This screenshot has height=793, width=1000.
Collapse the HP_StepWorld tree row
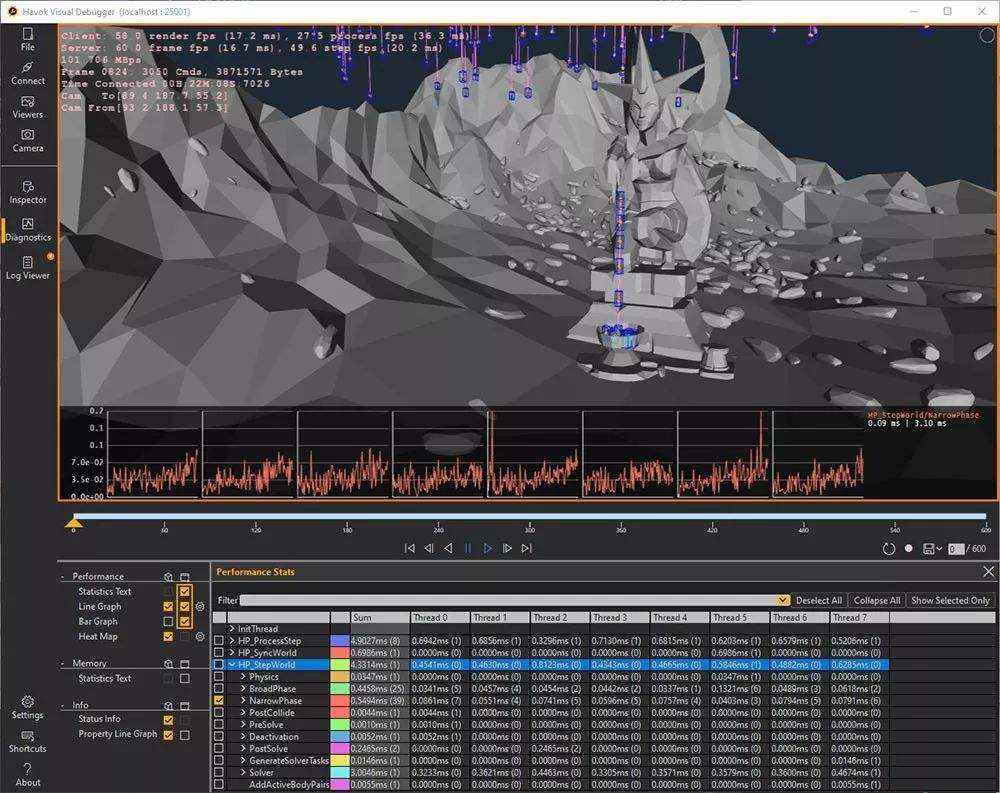click(x=232, y=665)
